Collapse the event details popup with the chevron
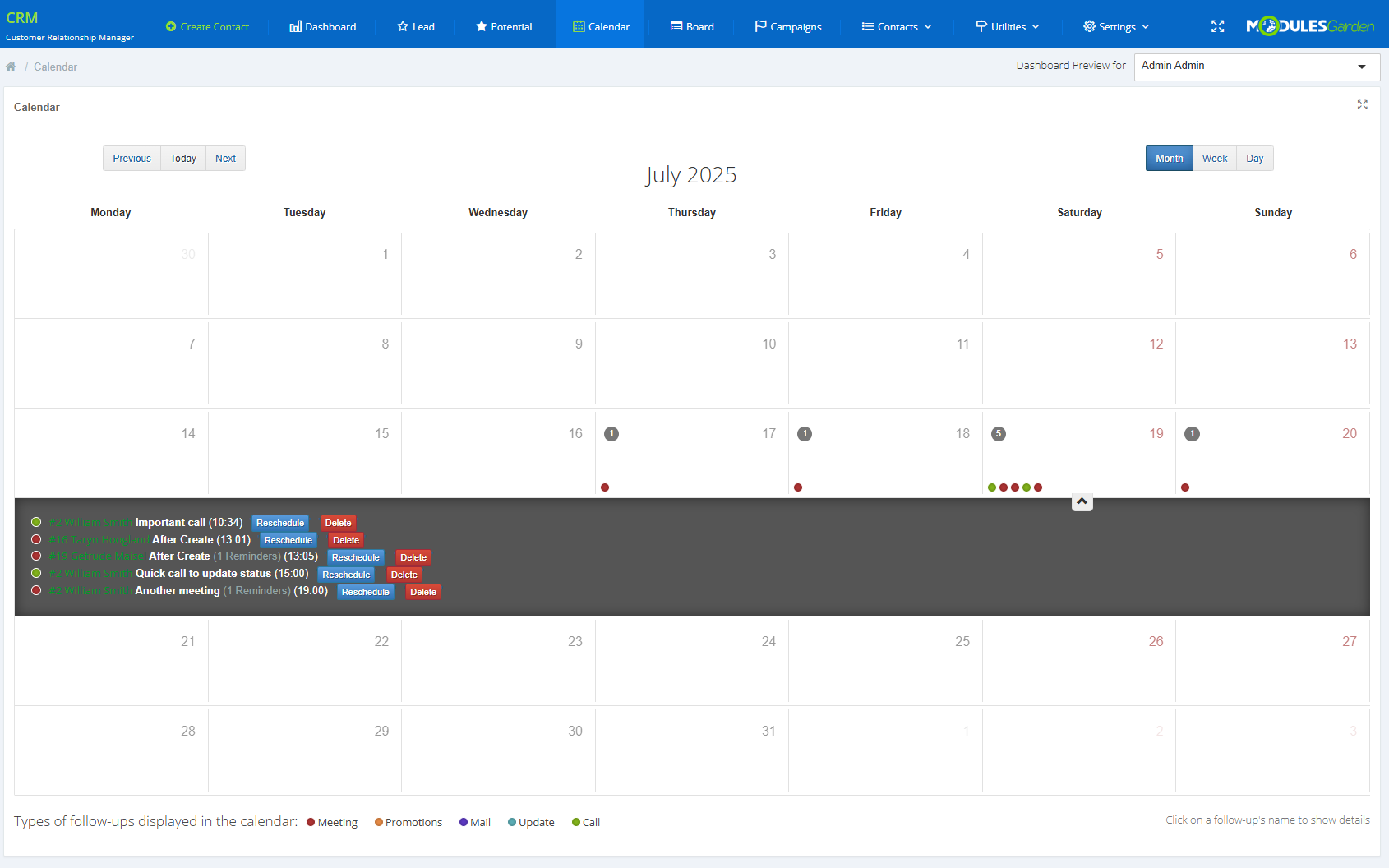Image resolution: width=1389 pixels, height=868 pixels. click(1082, 501)
